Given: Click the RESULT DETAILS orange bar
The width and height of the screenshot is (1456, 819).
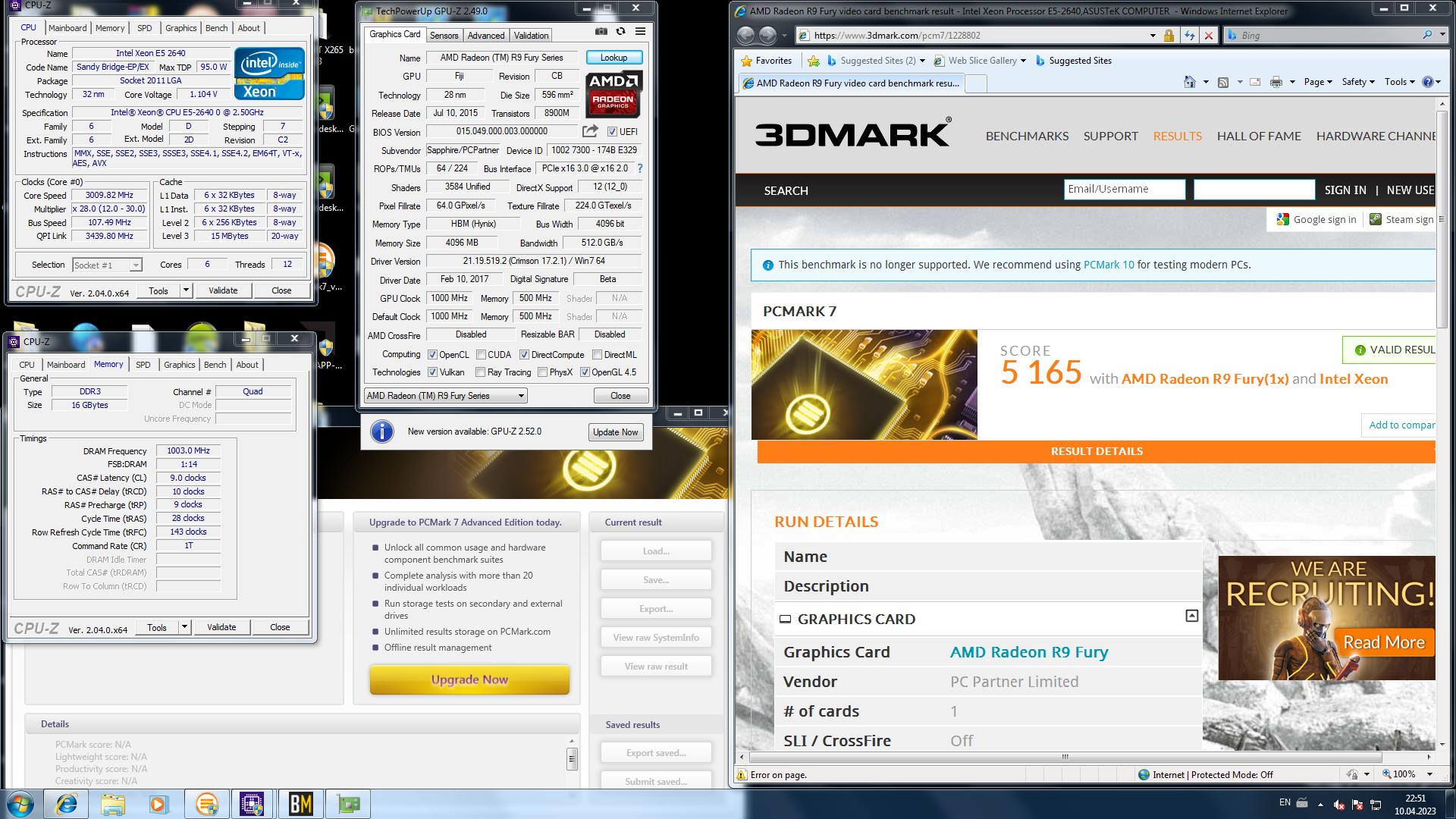Looking at the screenshot, I should 1096,451.
